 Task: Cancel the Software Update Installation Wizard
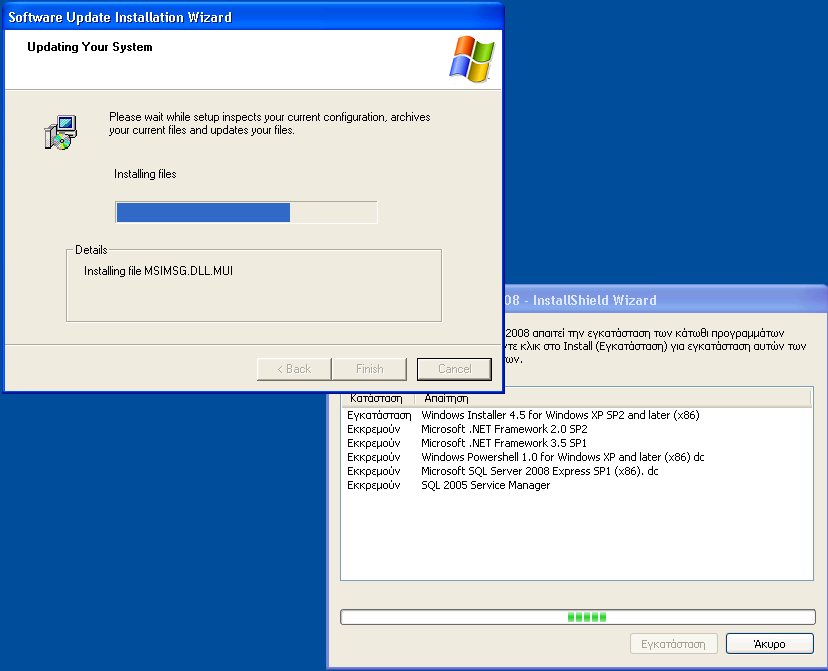(454, 369)
